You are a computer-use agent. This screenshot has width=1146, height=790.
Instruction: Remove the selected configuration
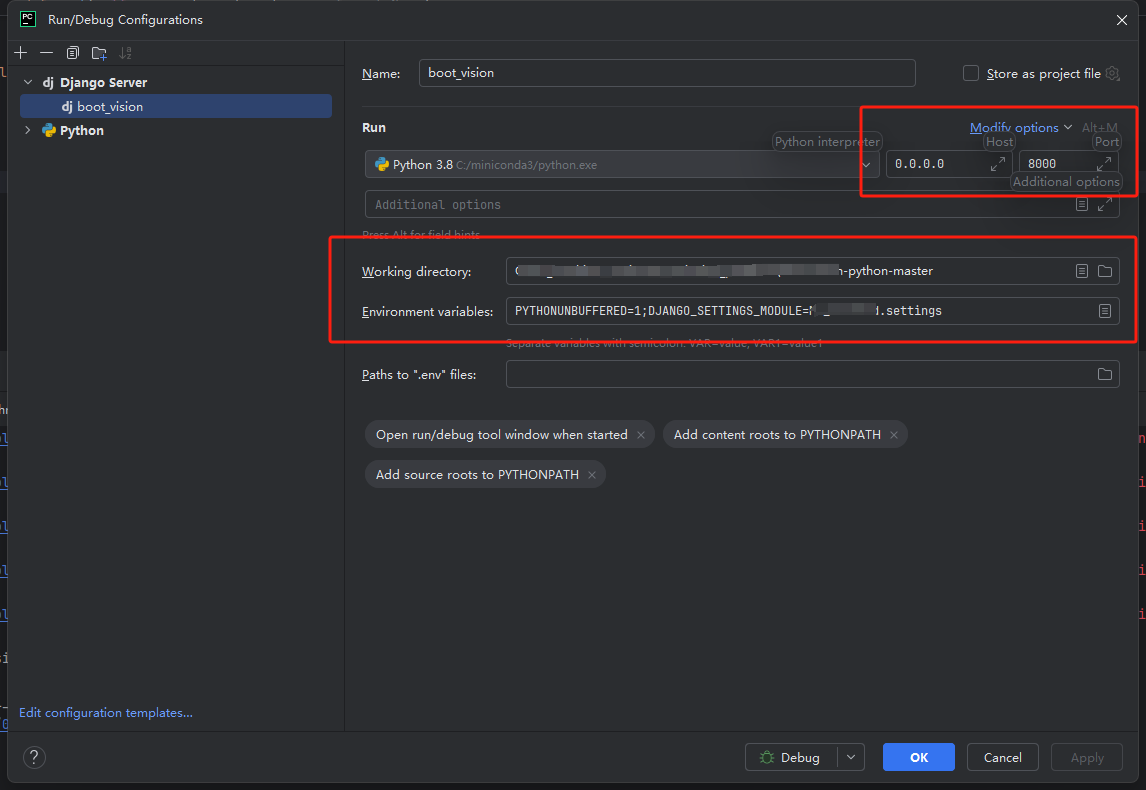click(x=46, y=52)
